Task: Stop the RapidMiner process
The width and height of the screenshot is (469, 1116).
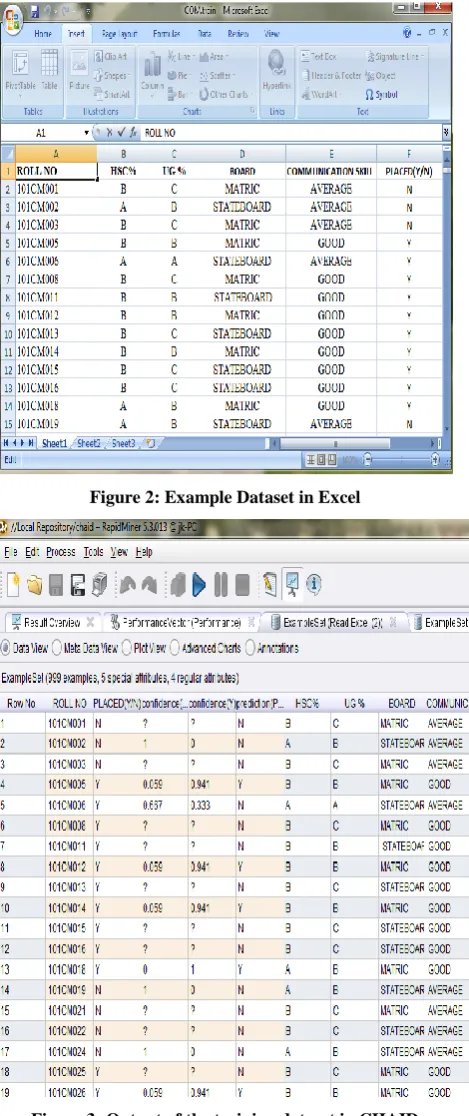Action: tap(243, 585)
